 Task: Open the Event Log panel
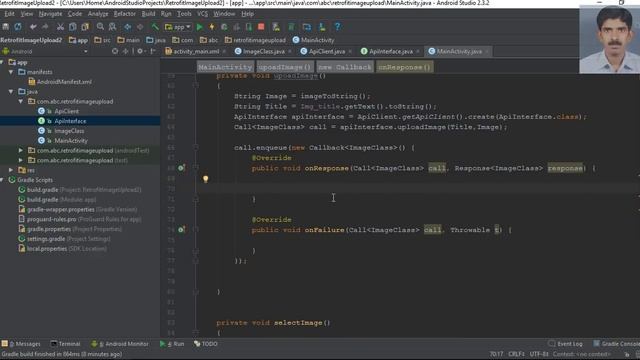565,344
